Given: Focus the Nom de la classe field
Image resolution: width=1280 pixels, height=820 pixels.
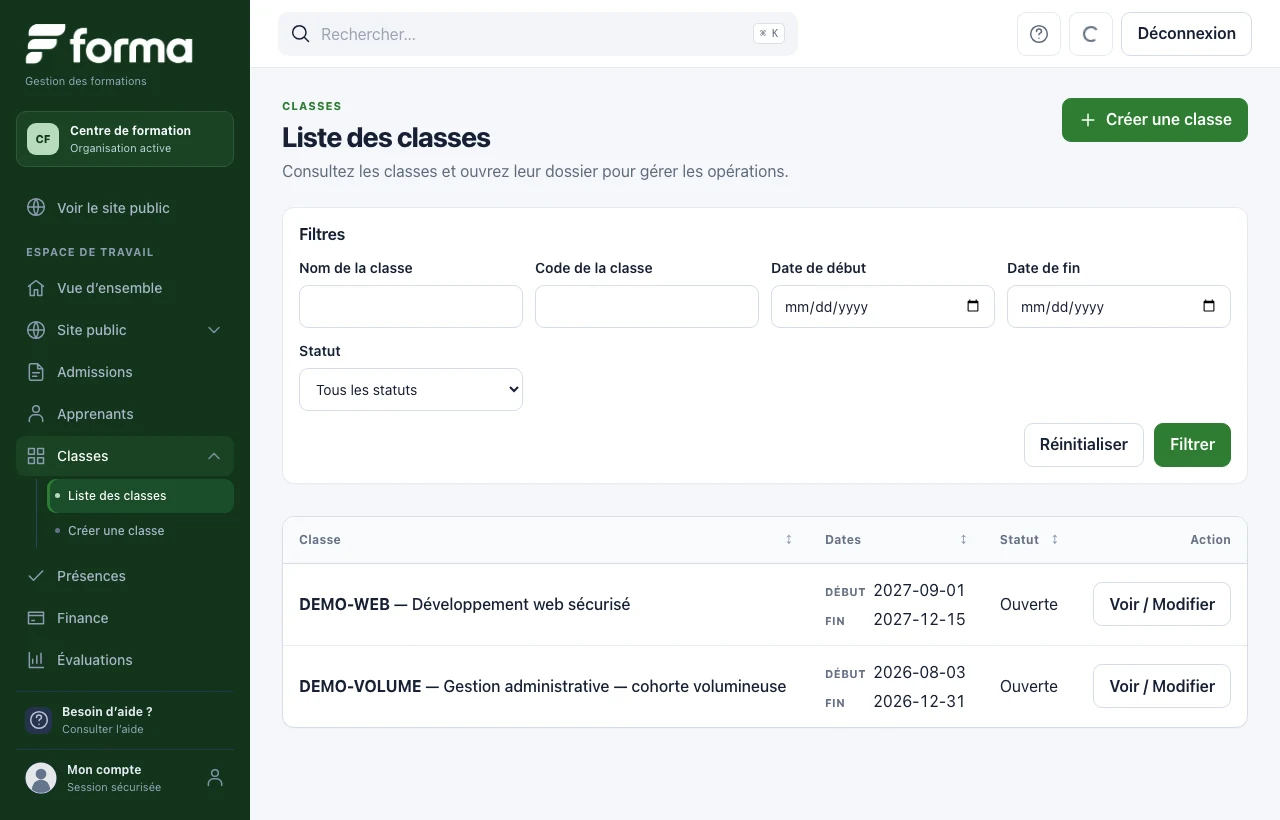Looking at the screenshot, I should [411, 306].
